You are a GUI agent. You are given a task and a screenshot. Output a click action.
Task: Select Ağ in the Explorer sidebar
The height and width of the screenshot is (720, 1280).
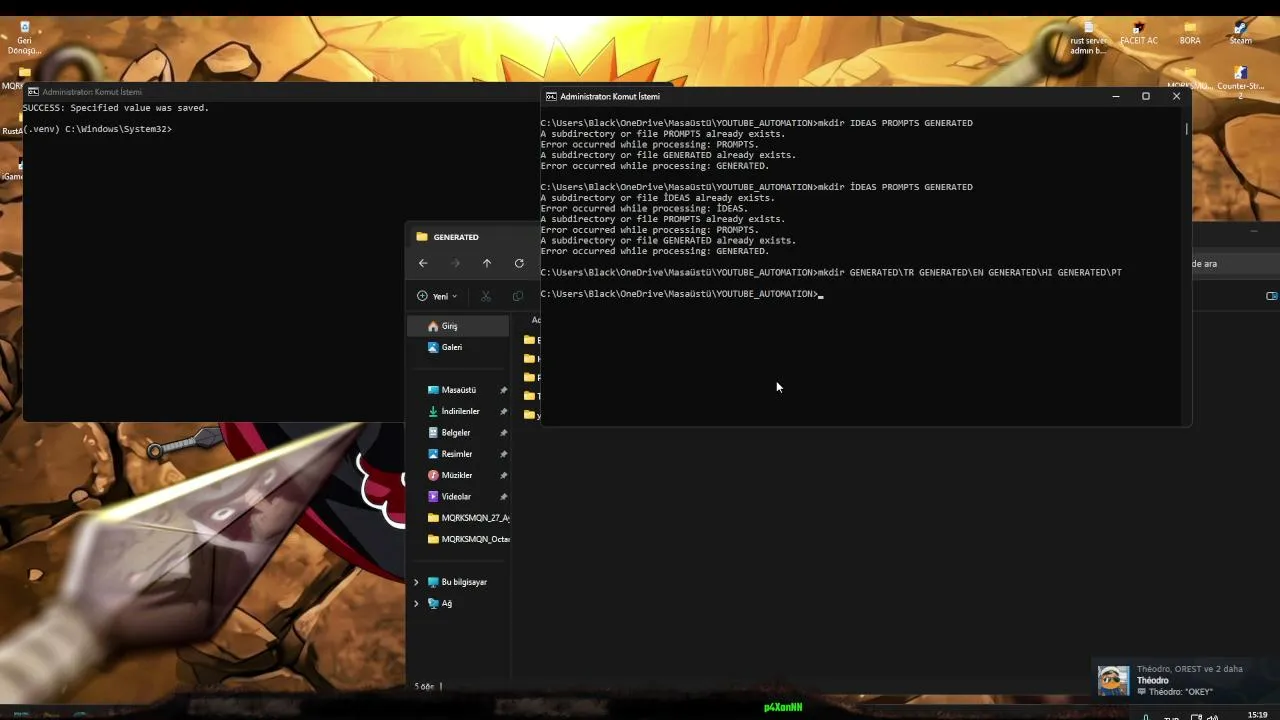[x=440, y=603]
